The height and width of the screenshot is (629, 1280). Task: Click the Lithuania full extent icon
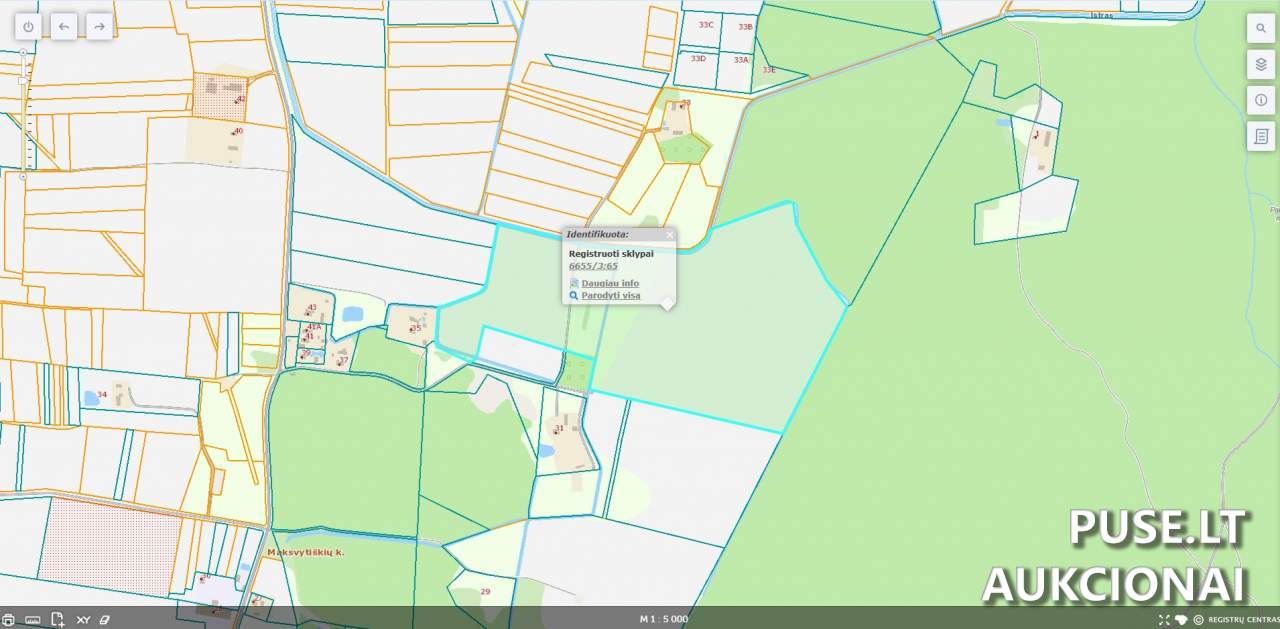point(1181,620)
